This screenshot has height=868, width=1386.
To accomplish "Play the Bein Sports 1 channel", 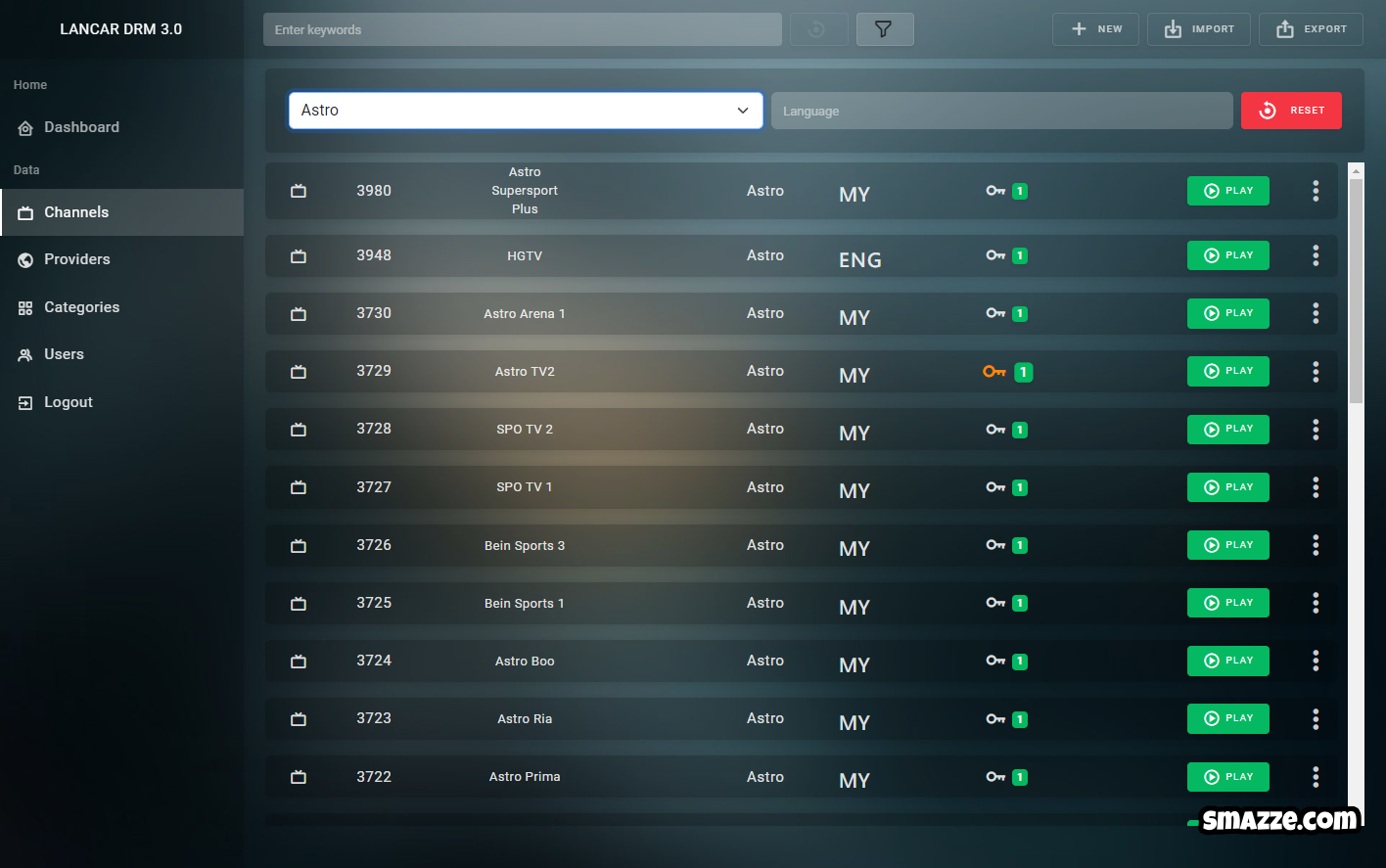I will 1228,603.
